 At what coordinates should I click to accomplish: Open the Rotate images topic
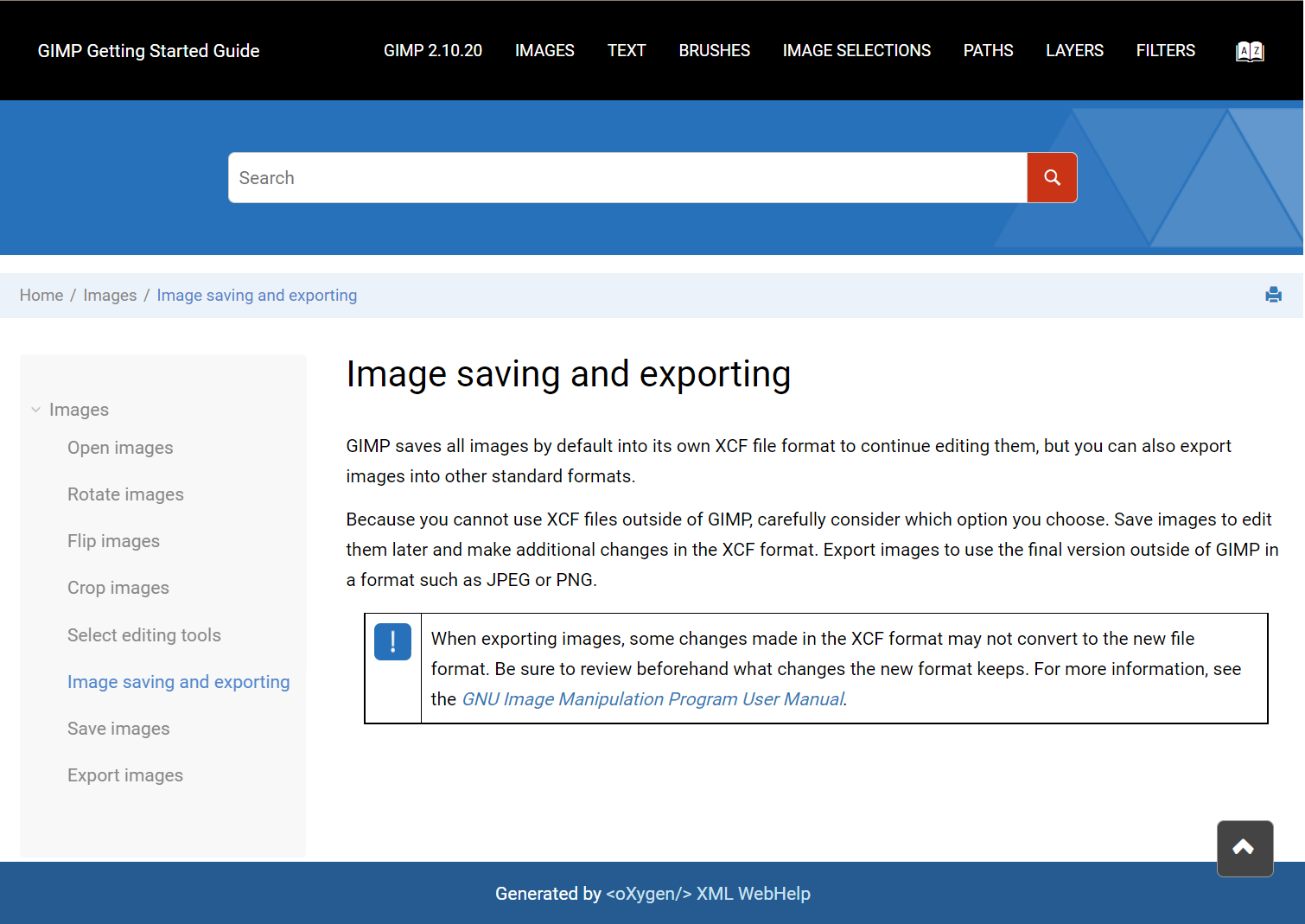coord(125,494)
